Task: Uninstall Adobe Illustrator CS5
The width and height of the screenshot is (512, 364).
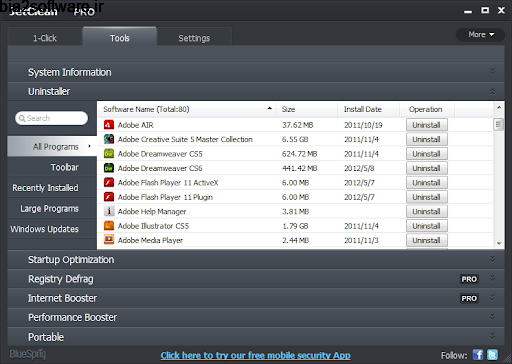Action: coord(427,226)
